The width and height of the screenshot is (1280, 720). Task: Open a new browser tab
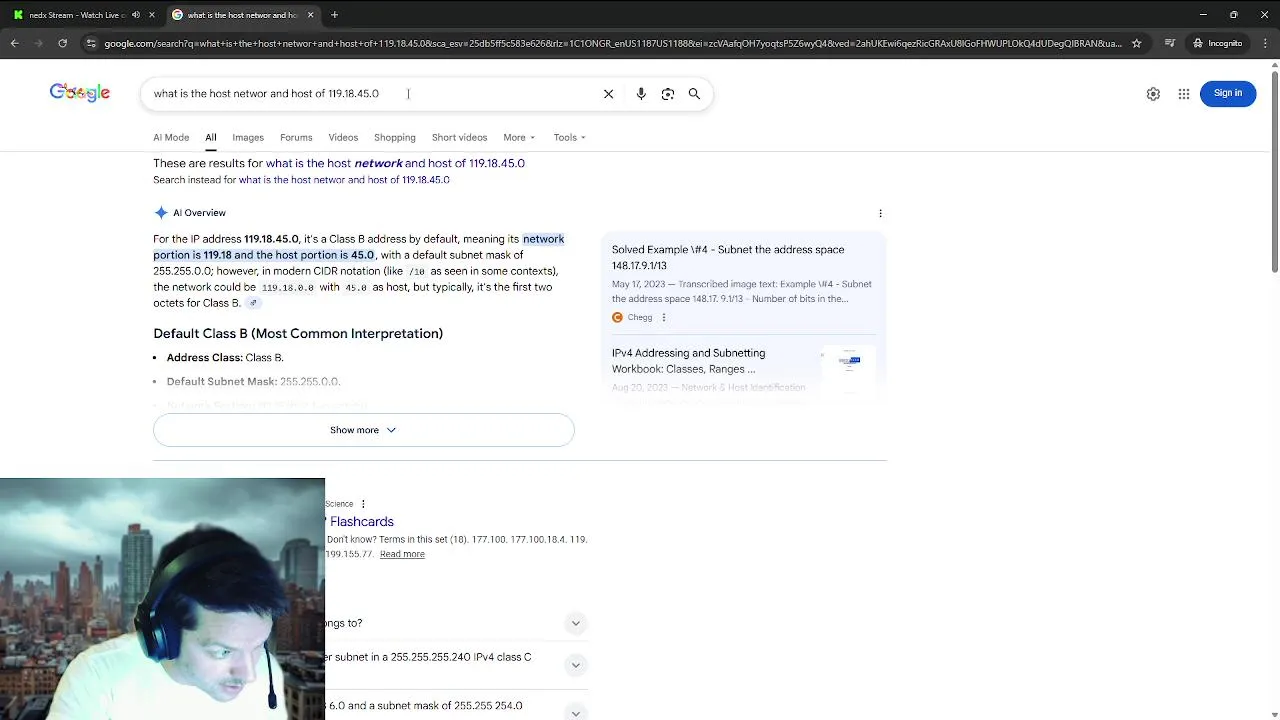(334, 15)
